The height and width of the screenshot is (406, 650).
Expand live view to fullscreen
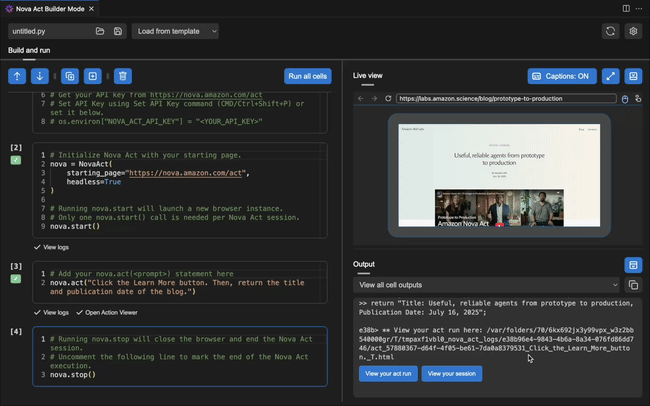coord(611,76)
